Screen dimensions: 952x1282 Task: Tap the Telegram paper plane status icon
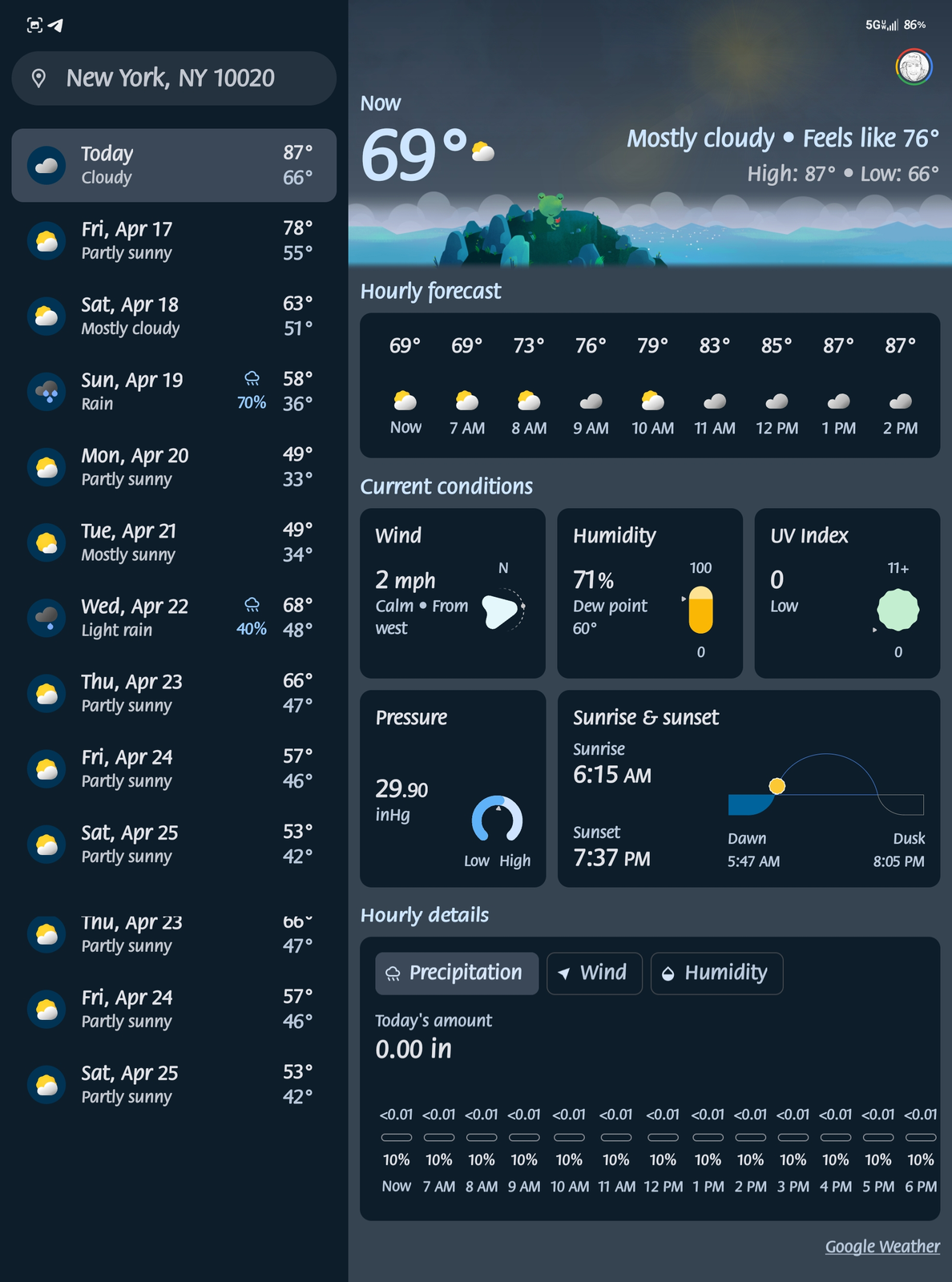(x=55, y=25)
